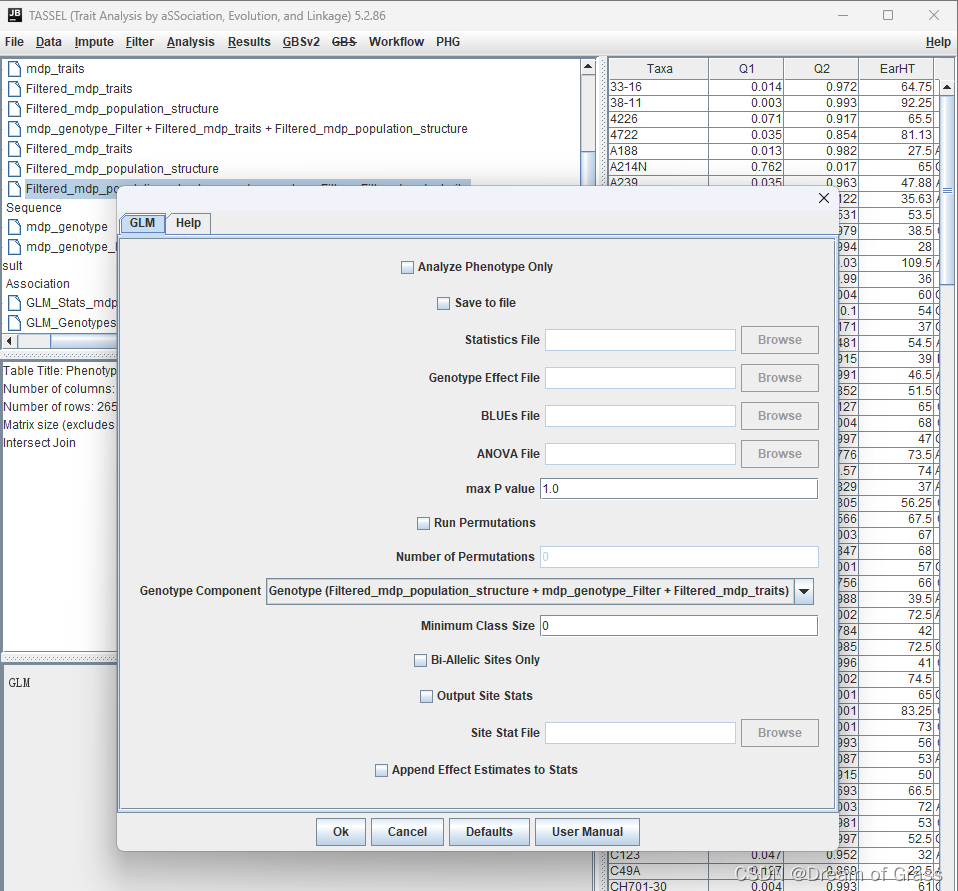Click the BLUEs File input field

click(x=640, y=416)
